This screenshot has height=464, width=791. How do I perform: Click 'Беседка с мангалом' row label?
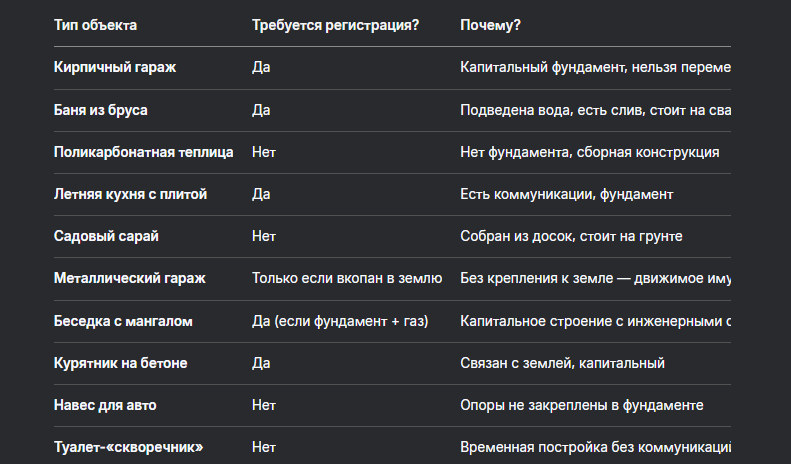click(x=122, y=321)
